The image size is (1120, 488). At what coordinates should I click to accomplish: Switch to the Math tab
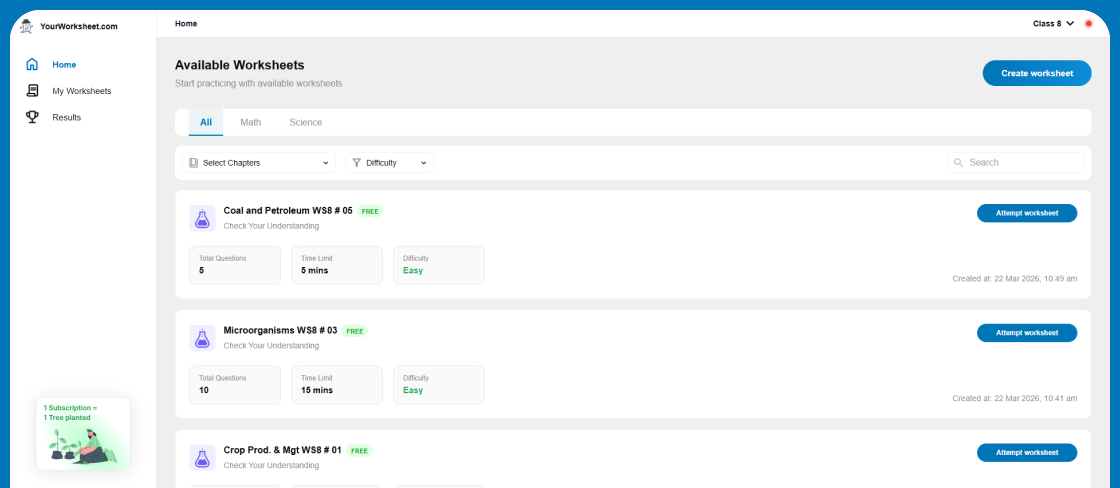251,122
